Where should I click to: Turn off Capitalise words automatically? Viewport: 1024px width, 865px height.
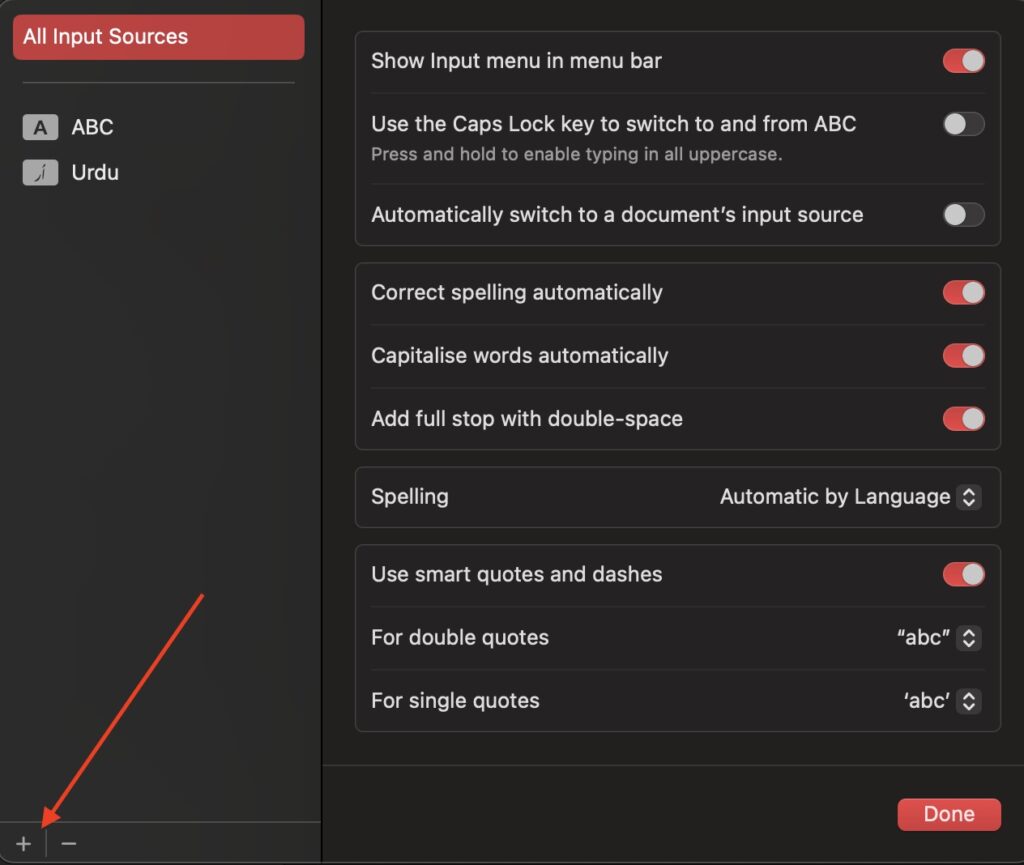coord(962,355)
